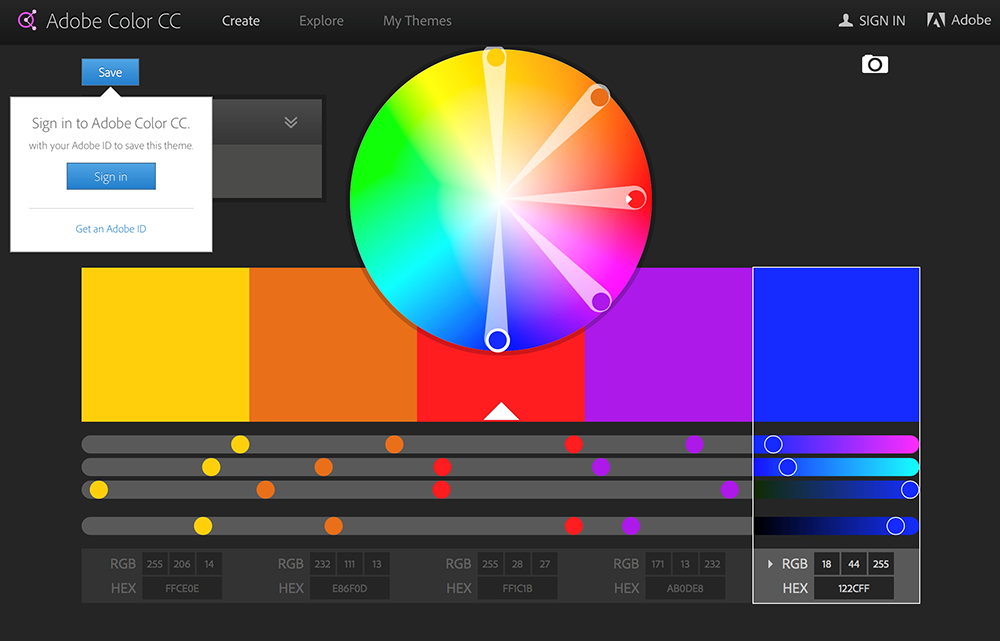Select the red base color wheel marker
The width and height of the screenshot is (1000, 641).
tap(636, 199)
